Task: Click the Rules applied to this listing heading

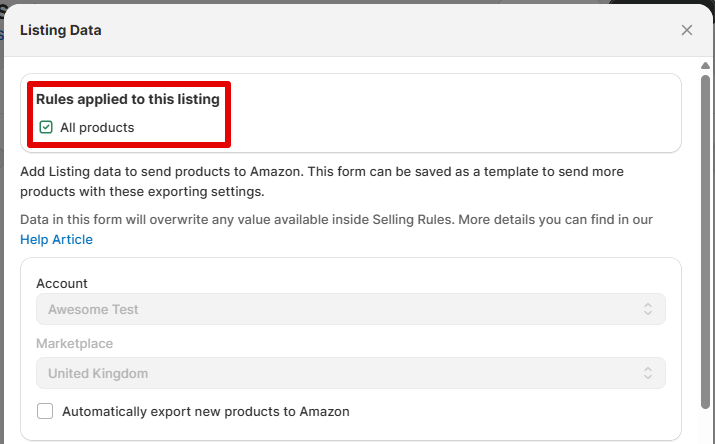Action: 128,100
